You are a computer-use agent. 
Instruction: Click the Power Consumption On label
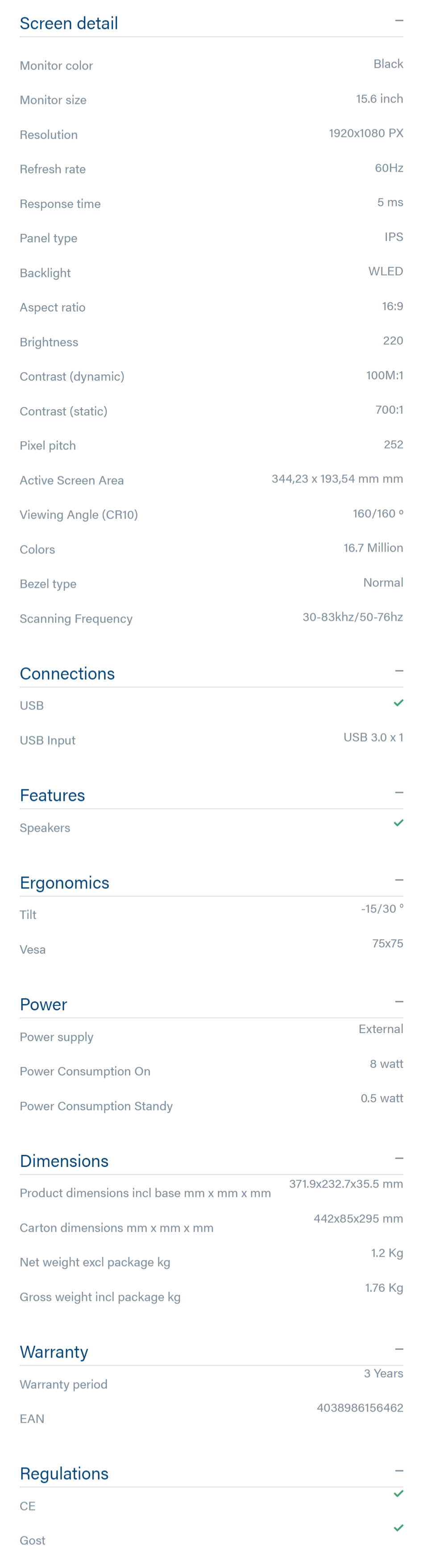point(85,1071)
